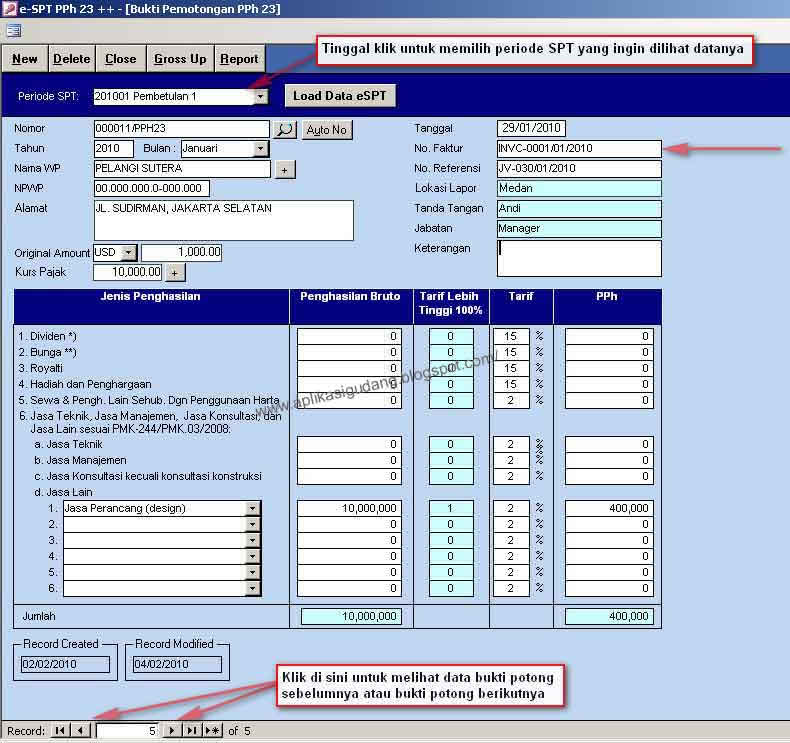Click the form icon below the title bar
The height and width of the screenshot is (743, 790).
coord(14,31)
